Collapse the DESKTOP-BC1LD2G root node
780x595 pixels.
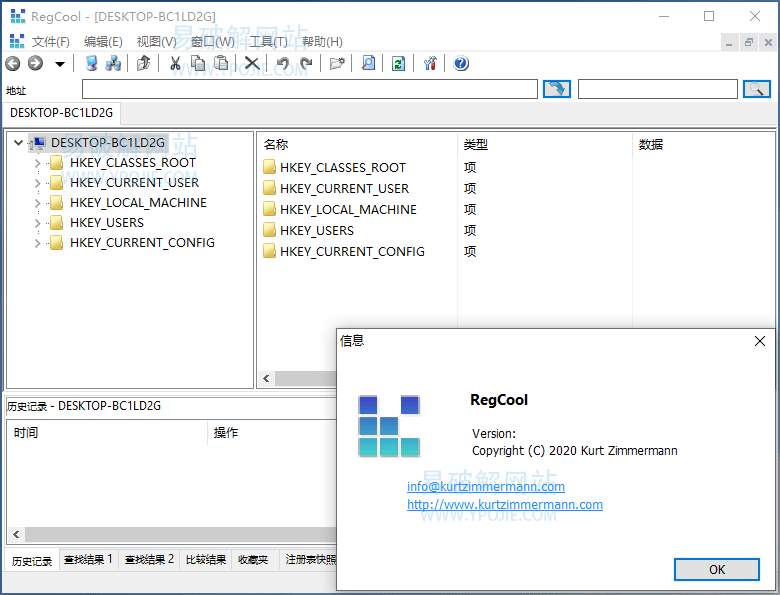18,143
